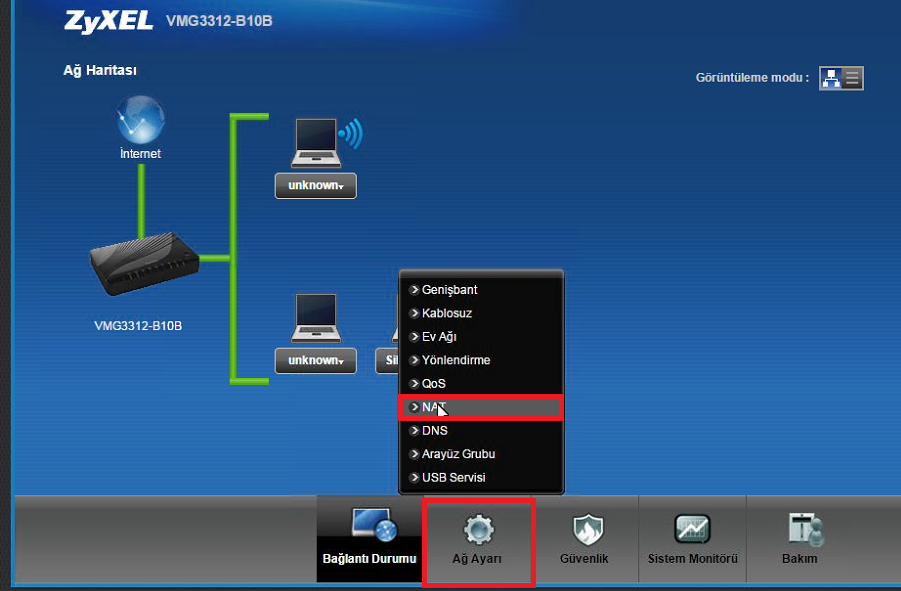The width and height of the screenshot is (901, 591).
Task: Open Bağlantı Durumu tab
Action: click(x=369, y=539)
